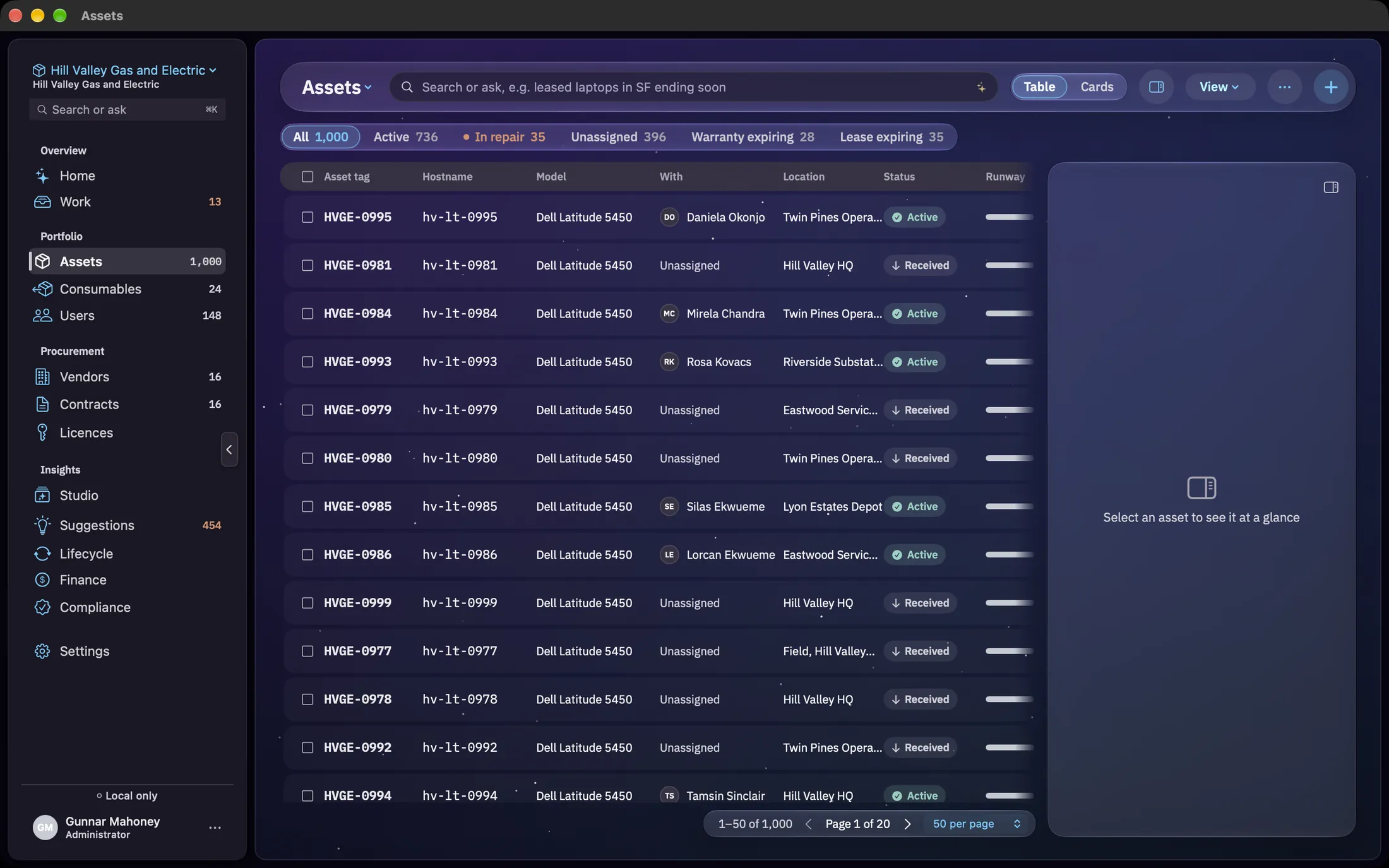
Task: Check the box for HVGE-0999
Action: coord(307,603)
